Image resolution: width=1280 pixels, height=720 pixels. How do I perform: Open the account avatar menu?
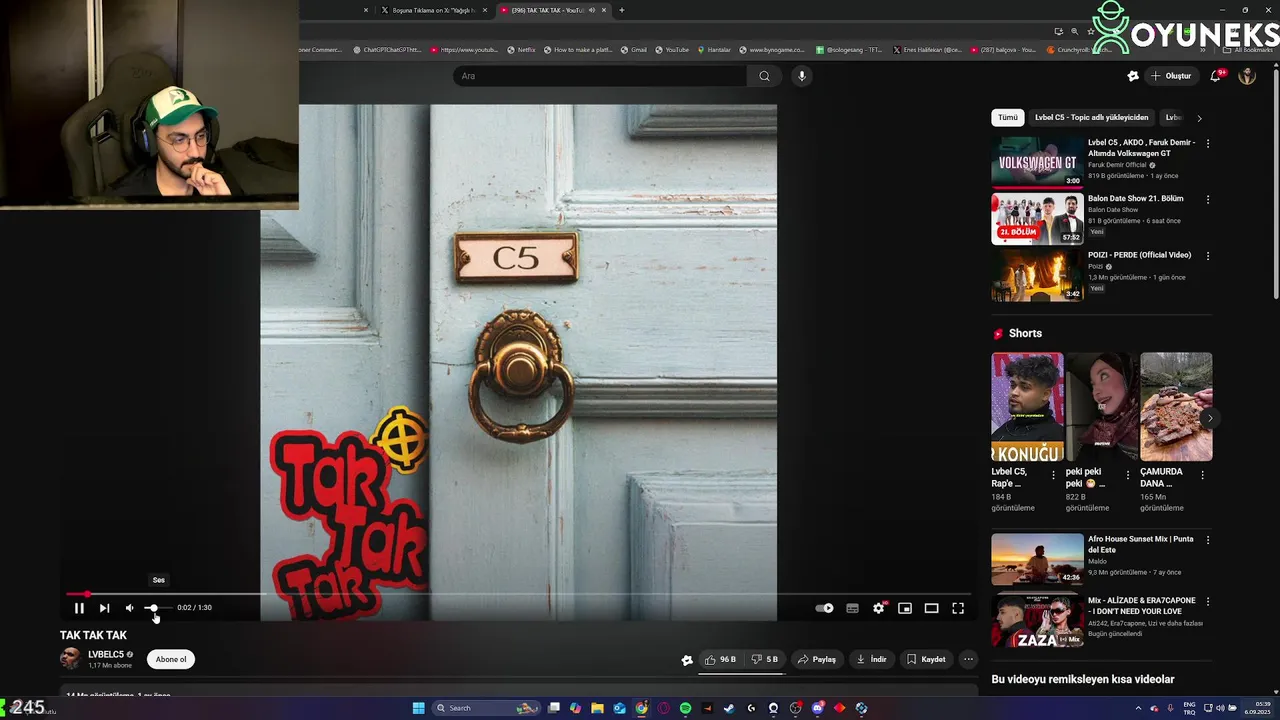(1247, 76)
